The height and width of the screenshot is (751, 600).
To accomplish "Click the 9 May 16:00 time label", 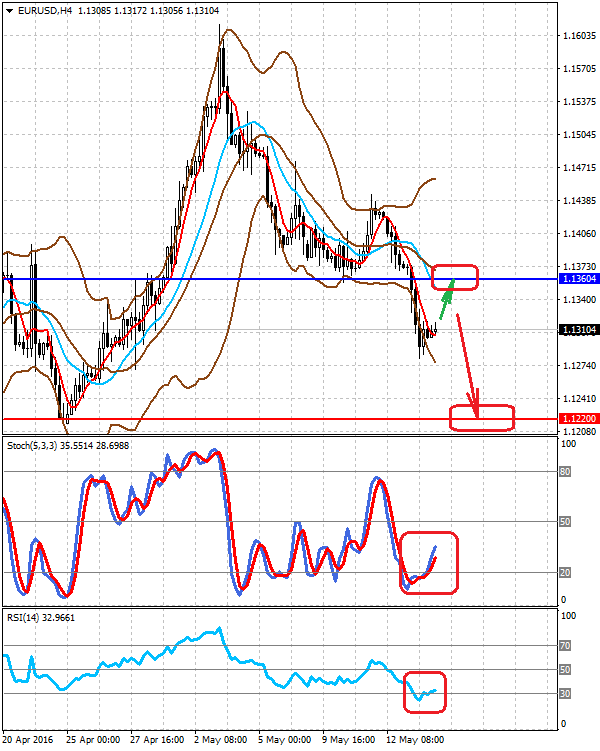I will pos(349,740).
